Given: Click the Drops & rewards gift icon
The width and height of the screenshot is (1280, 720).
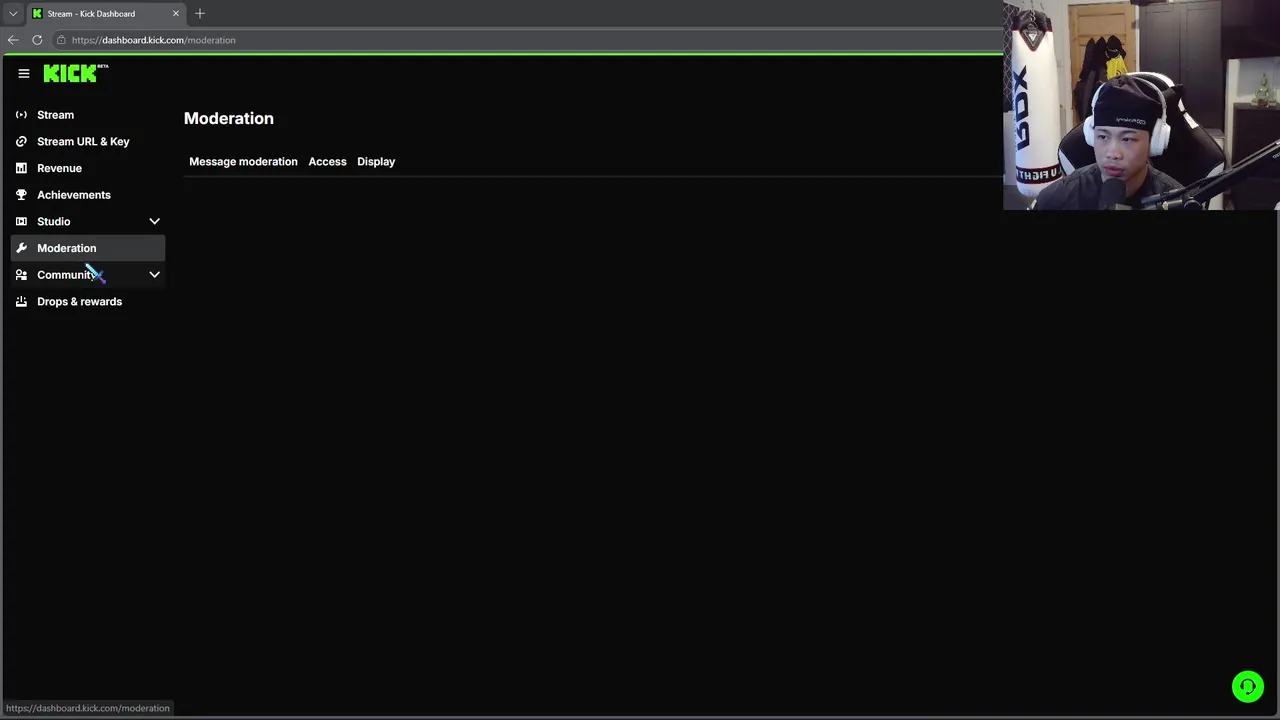Looking at the screenshot, I should coord(21,301).
